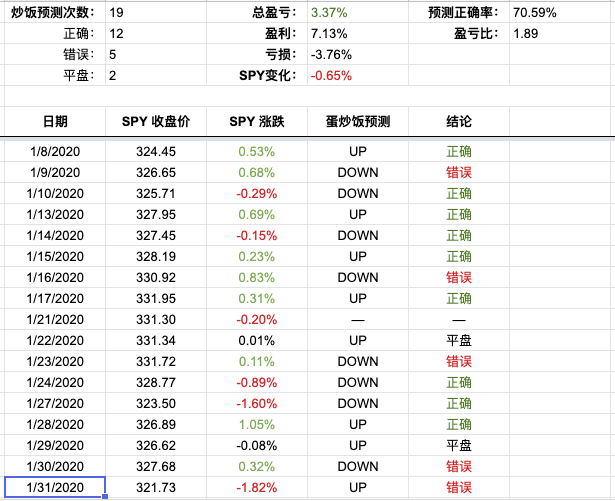Select the 1.05% change cell
Viewport: 615px width, 501px height.
click(x=257, y=424)
